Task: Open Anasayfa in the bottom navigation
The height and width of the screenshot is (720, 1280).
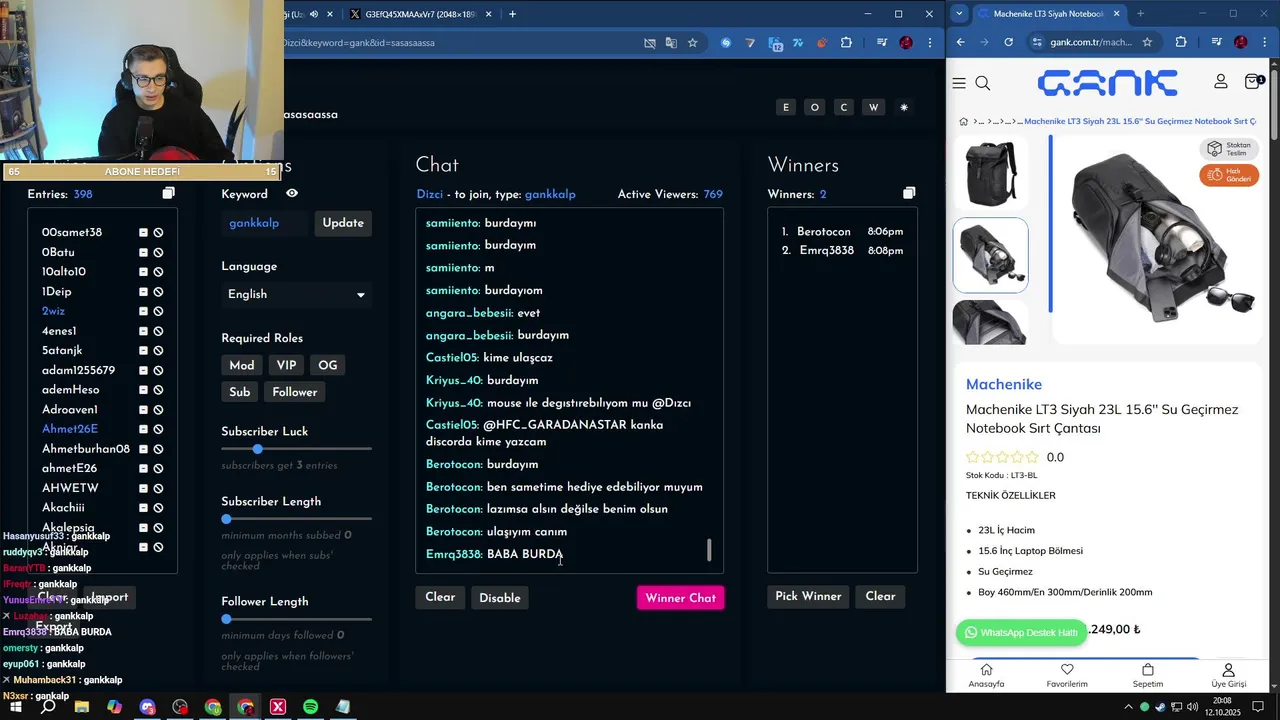Action: (x=986, y=676)
